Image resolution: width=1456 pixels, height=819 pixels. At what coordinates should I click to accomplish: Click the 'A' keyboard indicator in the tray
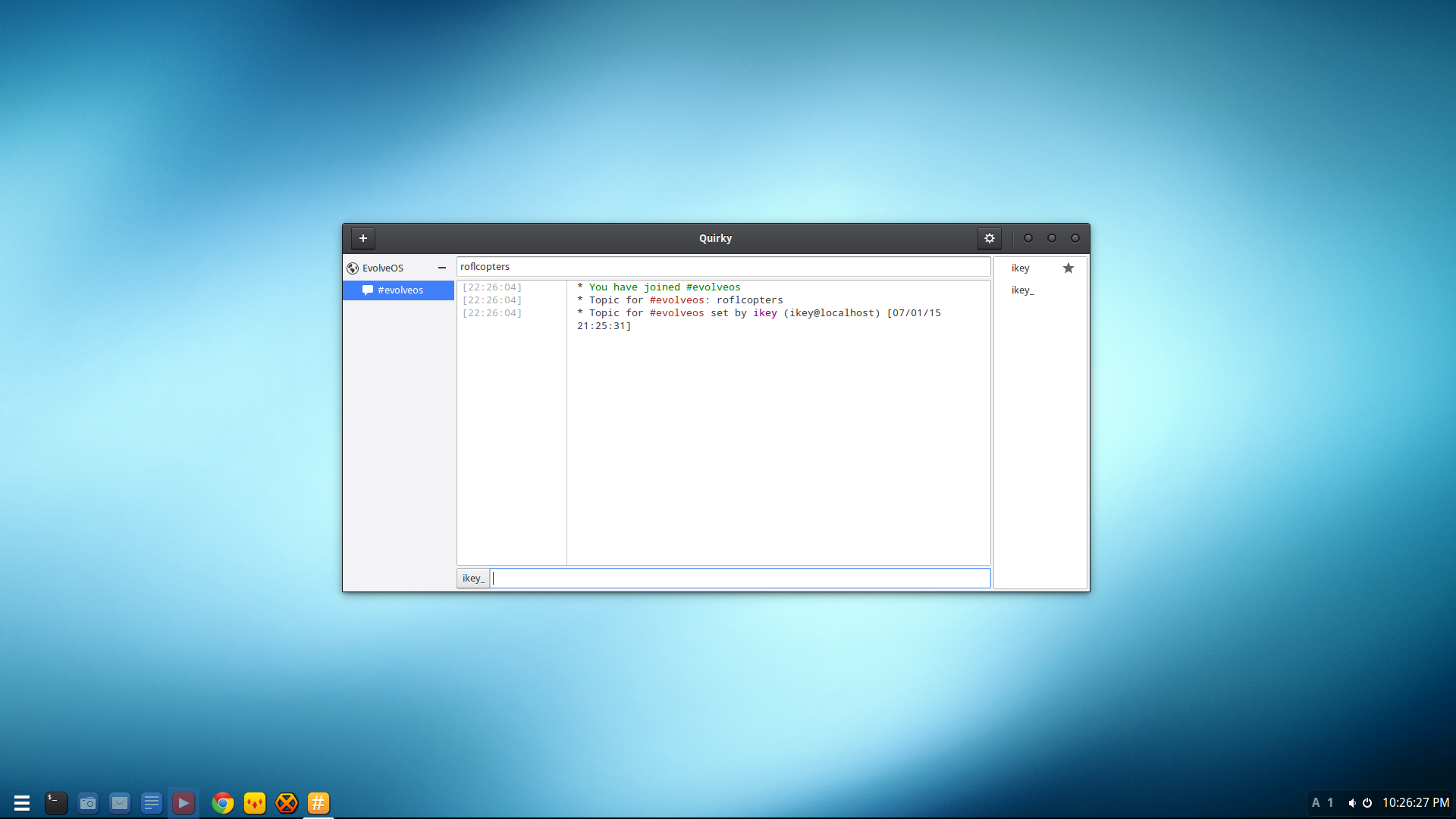coord(1316,803)
